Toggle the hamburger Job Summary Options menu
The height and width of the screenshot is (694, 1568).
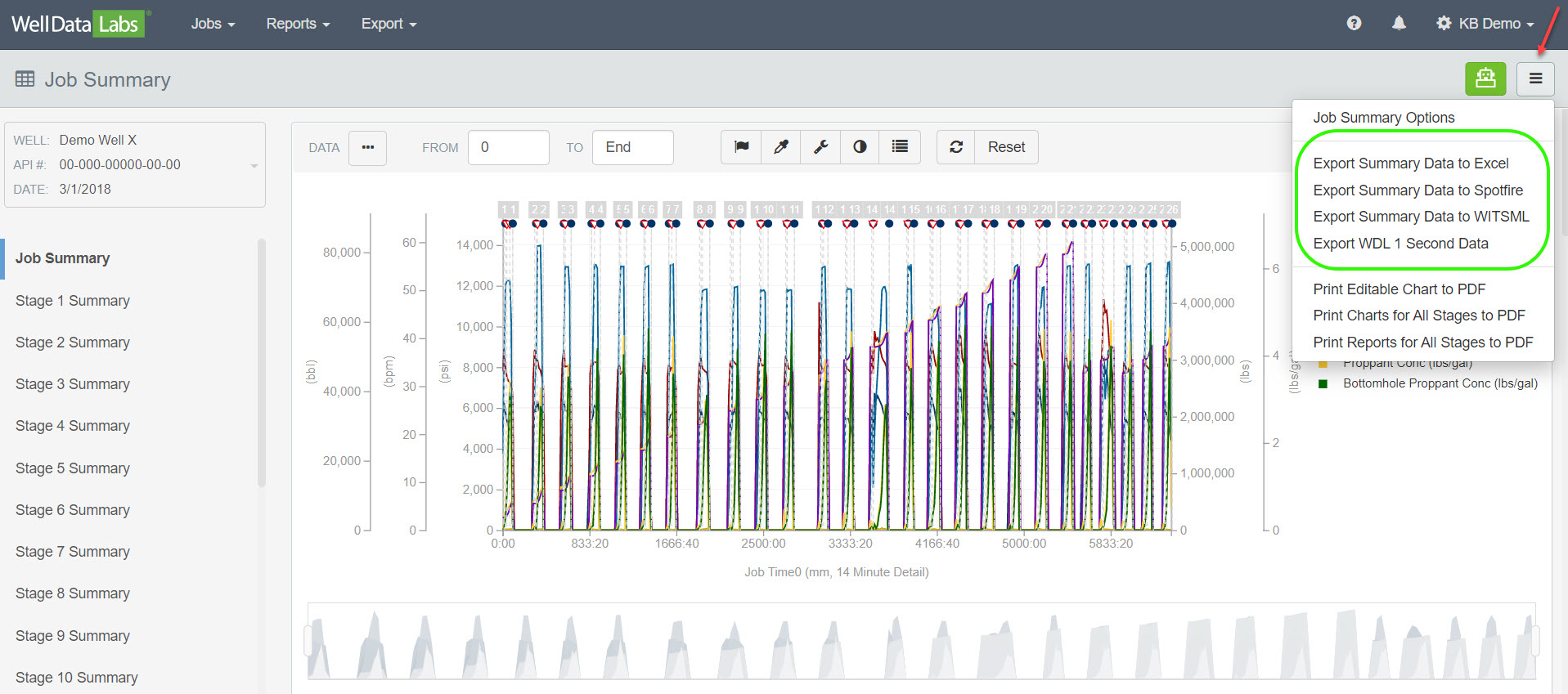coord(1535,79)
